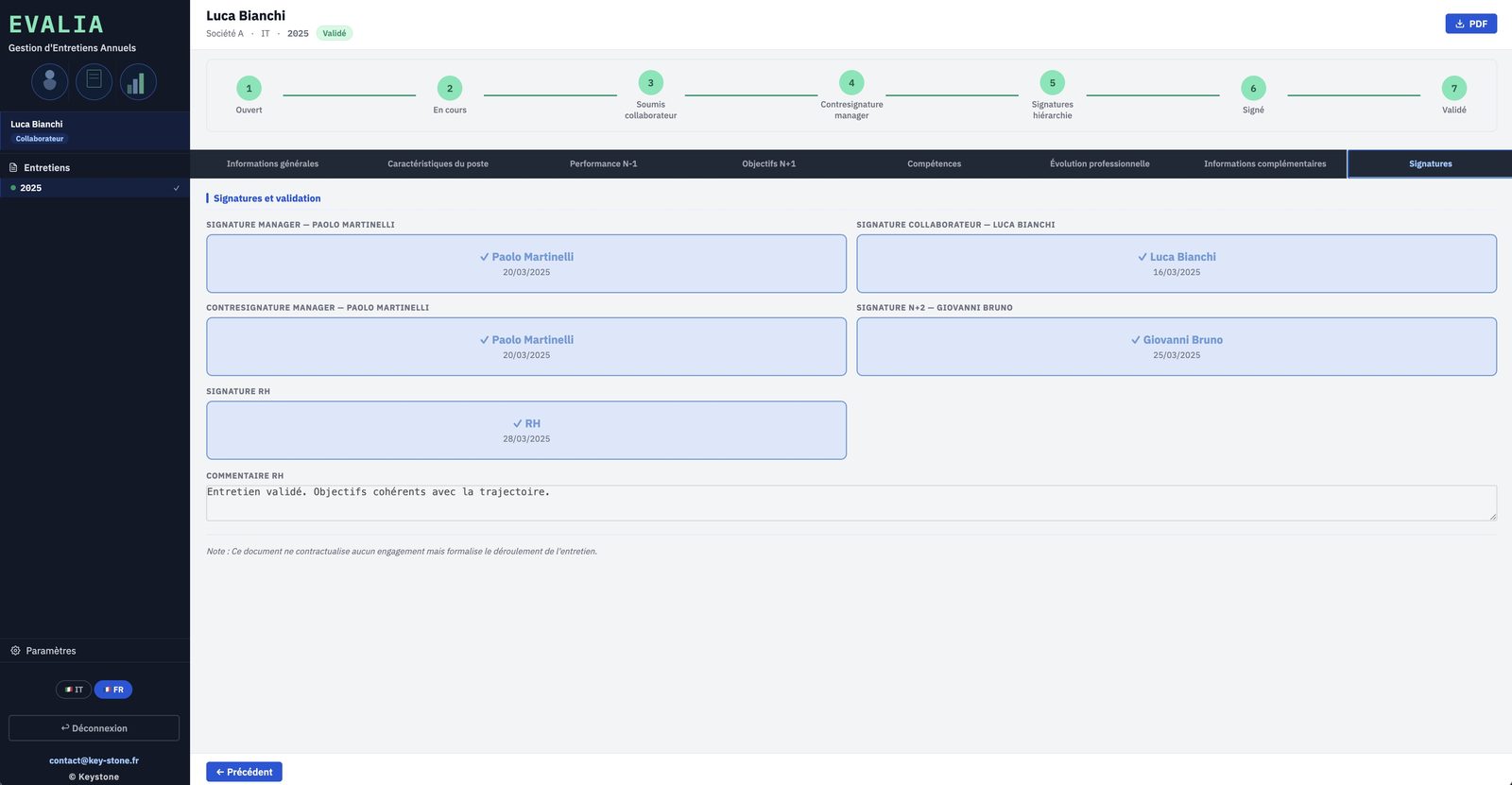Click the Keystone copyright text
Viewport: 1512px width, 785px height.
(x=94, y=776)
